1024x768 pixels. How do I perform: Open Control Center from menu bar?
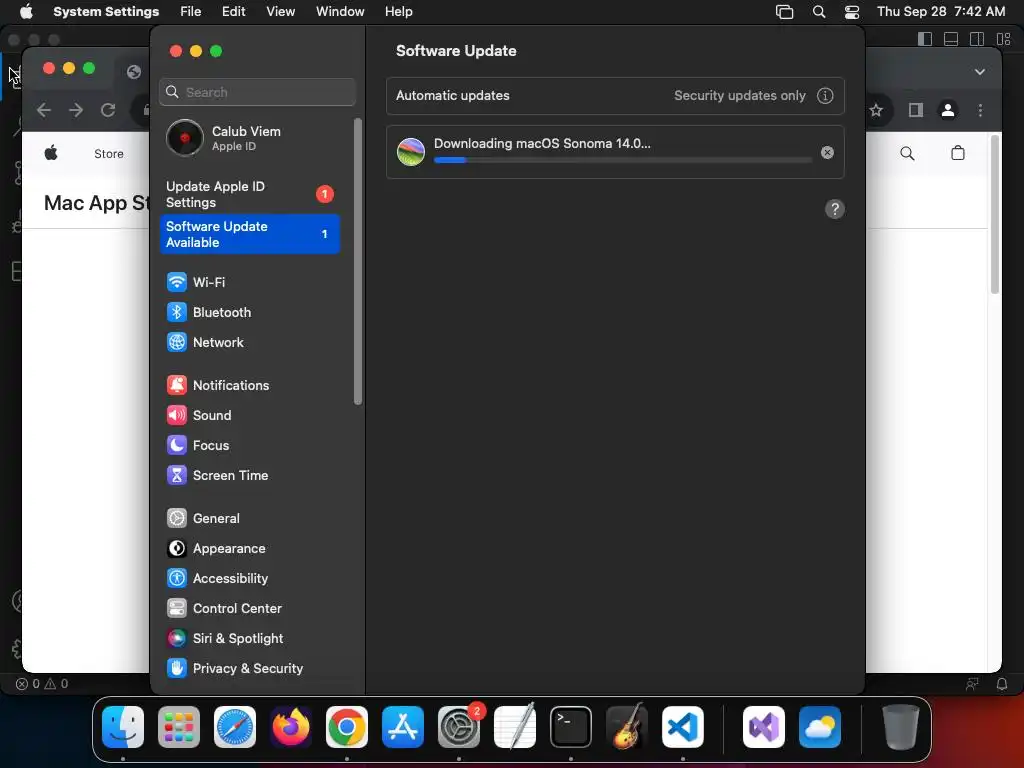coord(852,12)
